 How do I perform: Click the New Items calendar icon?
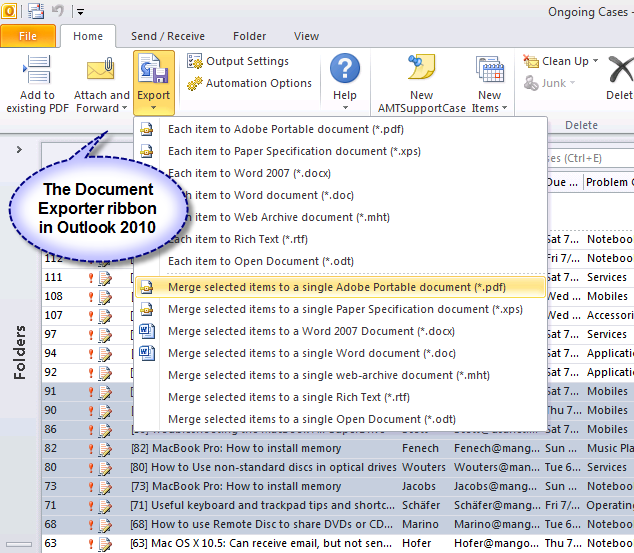pyautogui.click(x=490, y=70)
